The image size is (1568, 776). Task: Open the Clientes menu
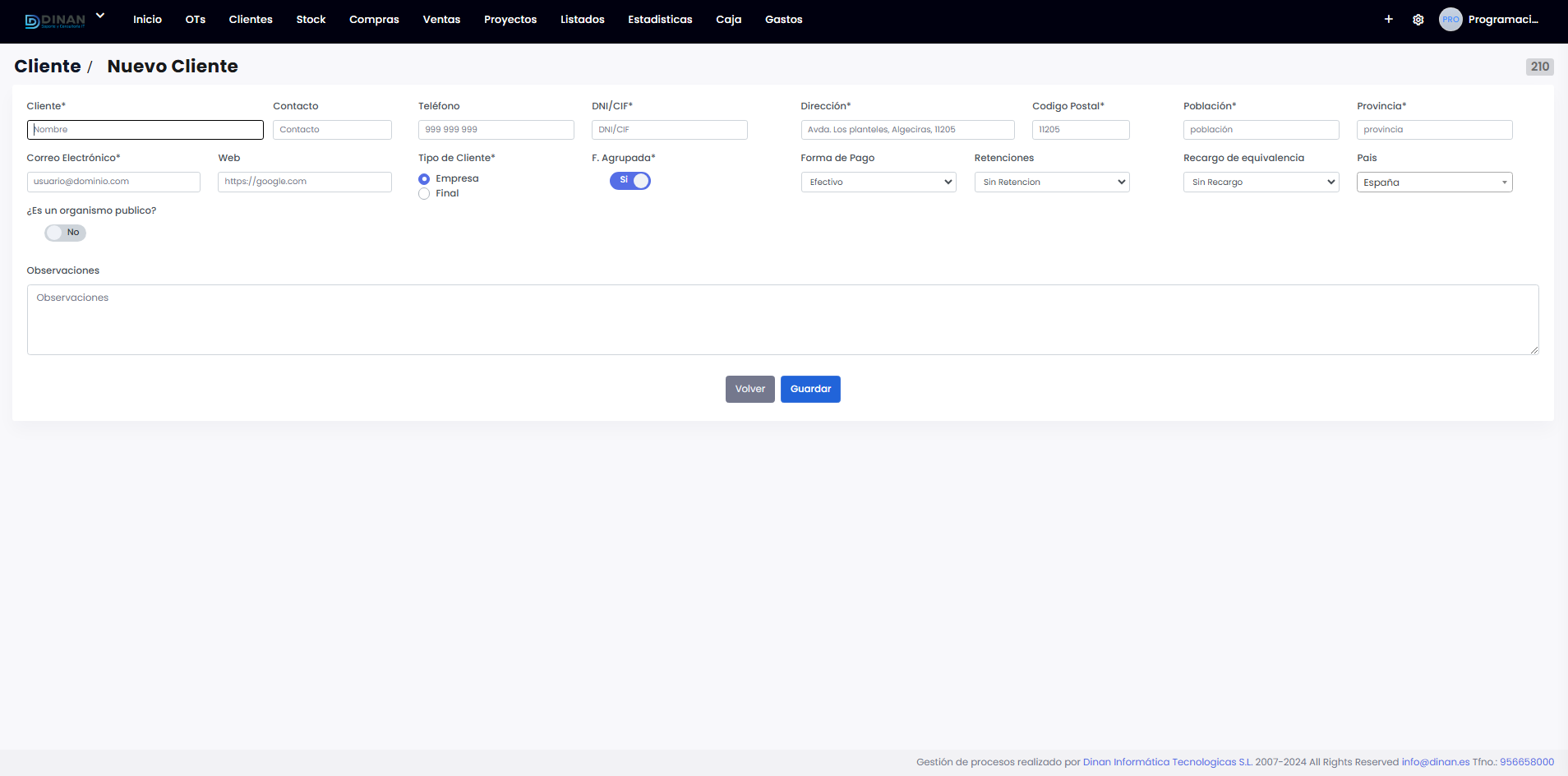[x=251, y=20]
